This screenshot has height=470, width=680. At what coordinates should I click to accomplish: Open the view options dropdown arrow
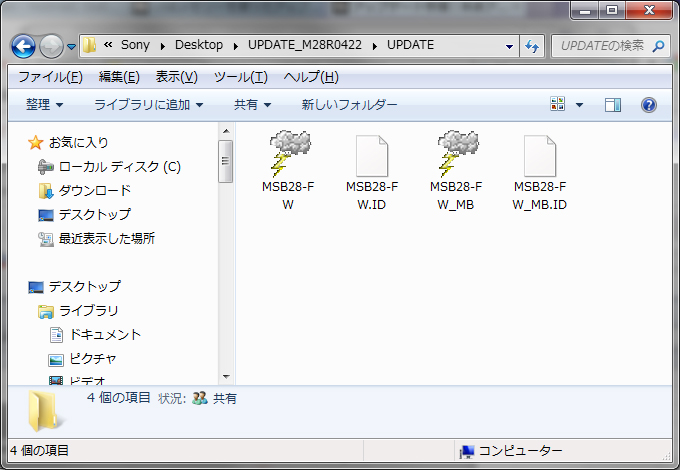[579, 105]
